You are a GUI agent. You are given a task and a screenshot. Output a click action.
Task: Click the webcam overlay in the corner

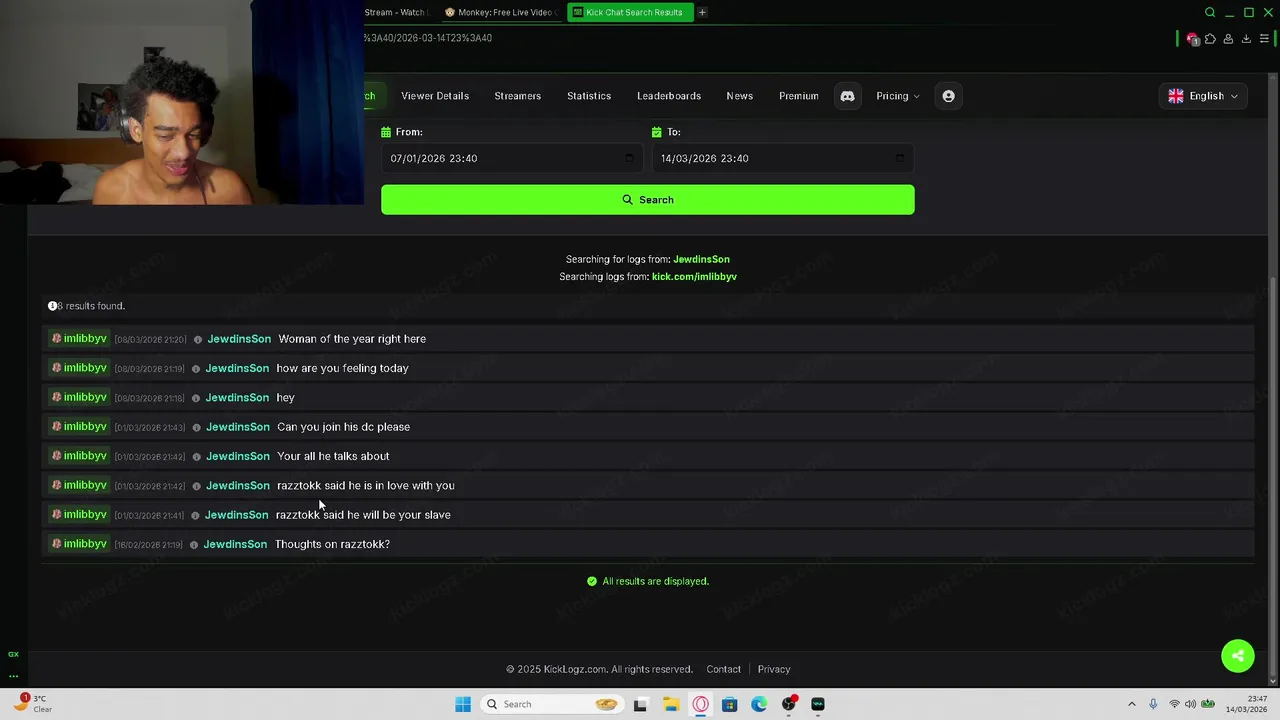tap(182, 102)
